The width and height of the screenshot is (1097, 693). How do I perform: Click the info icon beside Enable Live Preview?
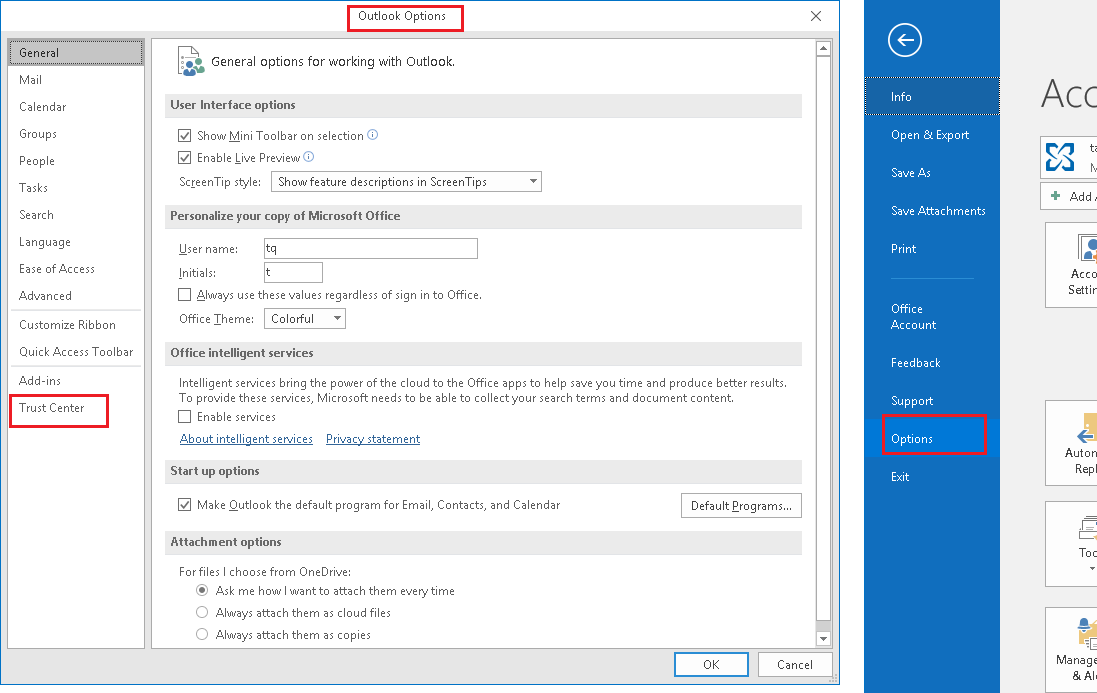point(309,157)
